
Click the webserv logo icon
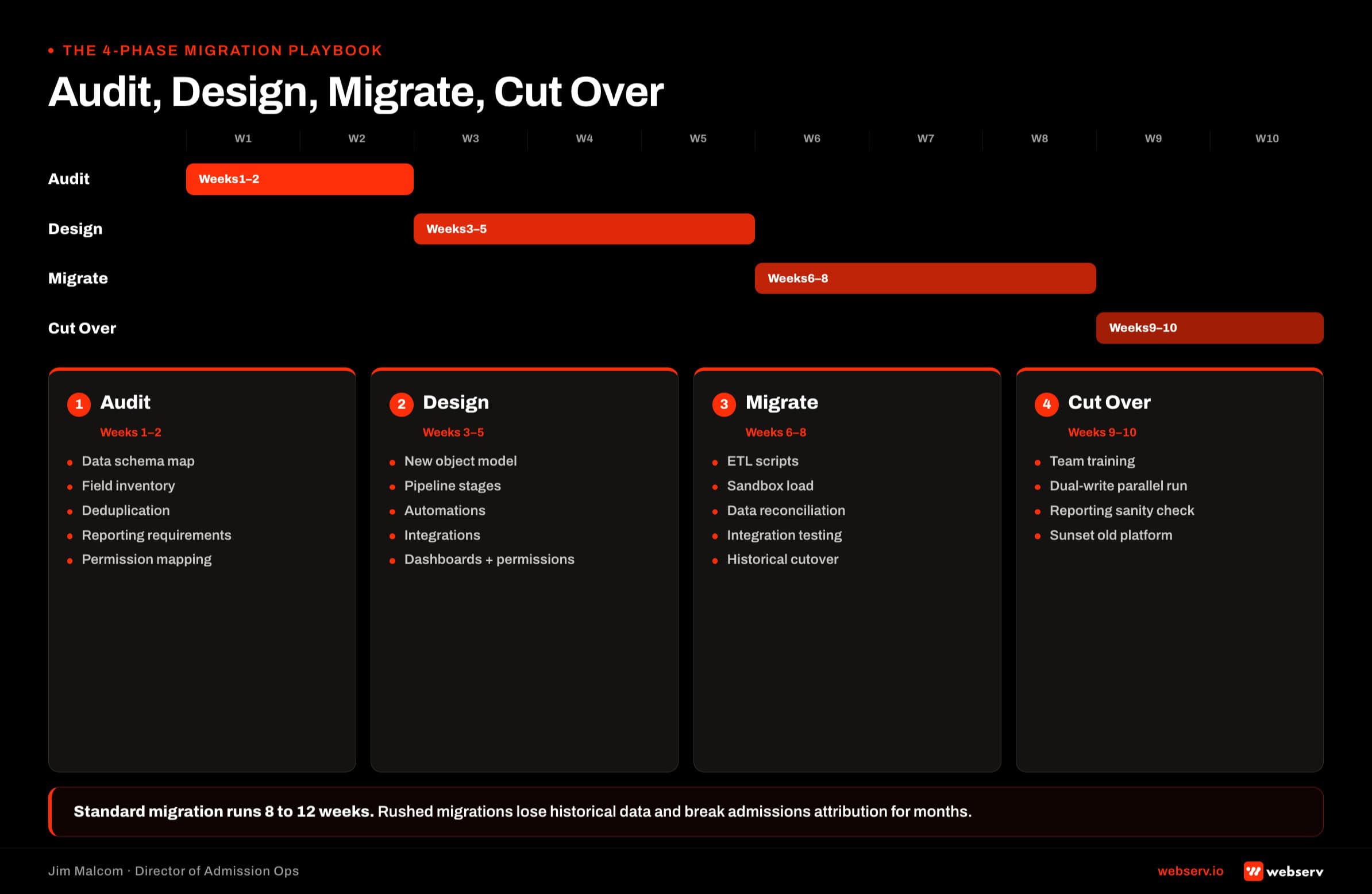(1253, 871)
